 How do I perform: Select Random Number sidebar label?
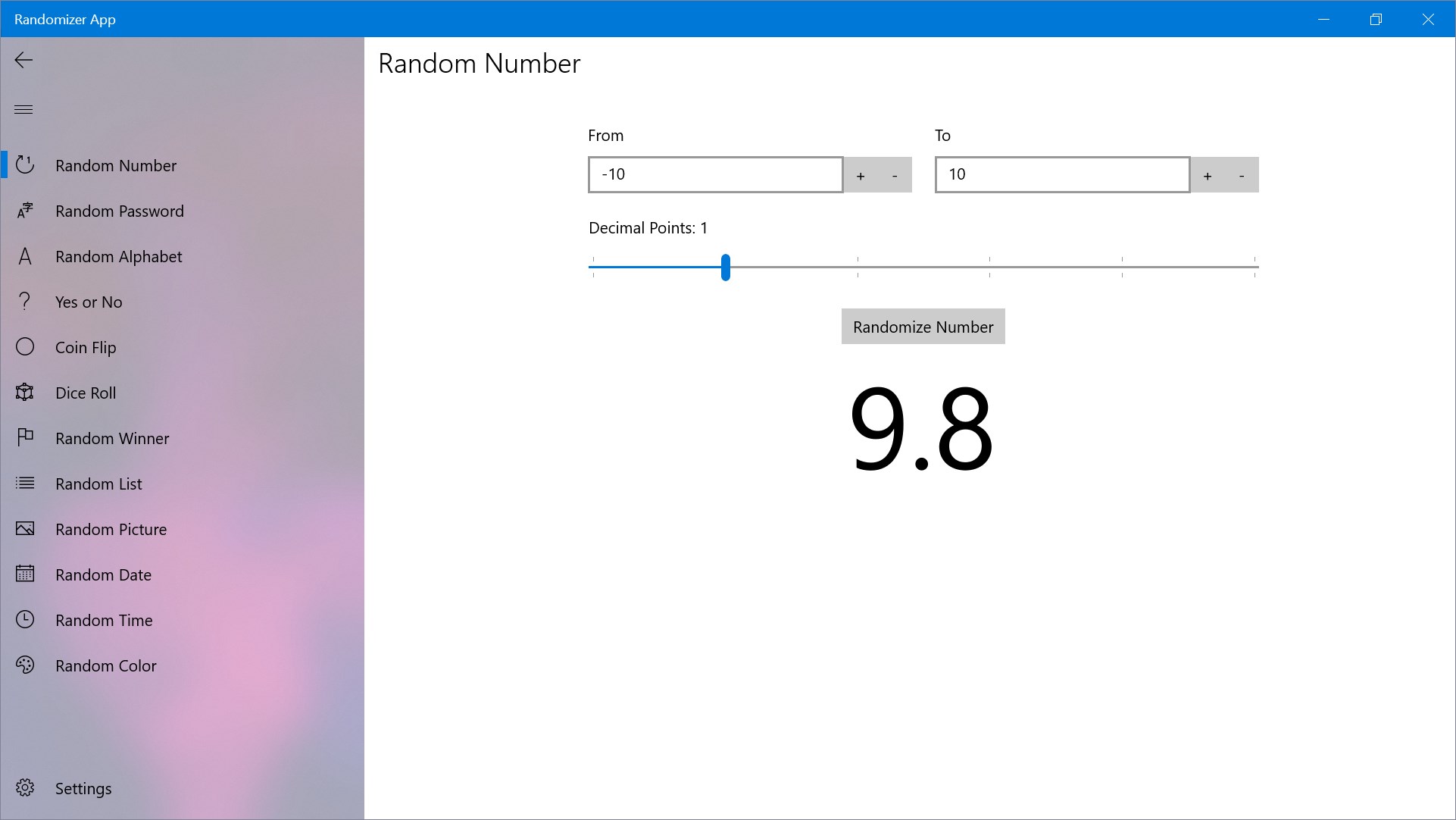(x=116, y=165)
